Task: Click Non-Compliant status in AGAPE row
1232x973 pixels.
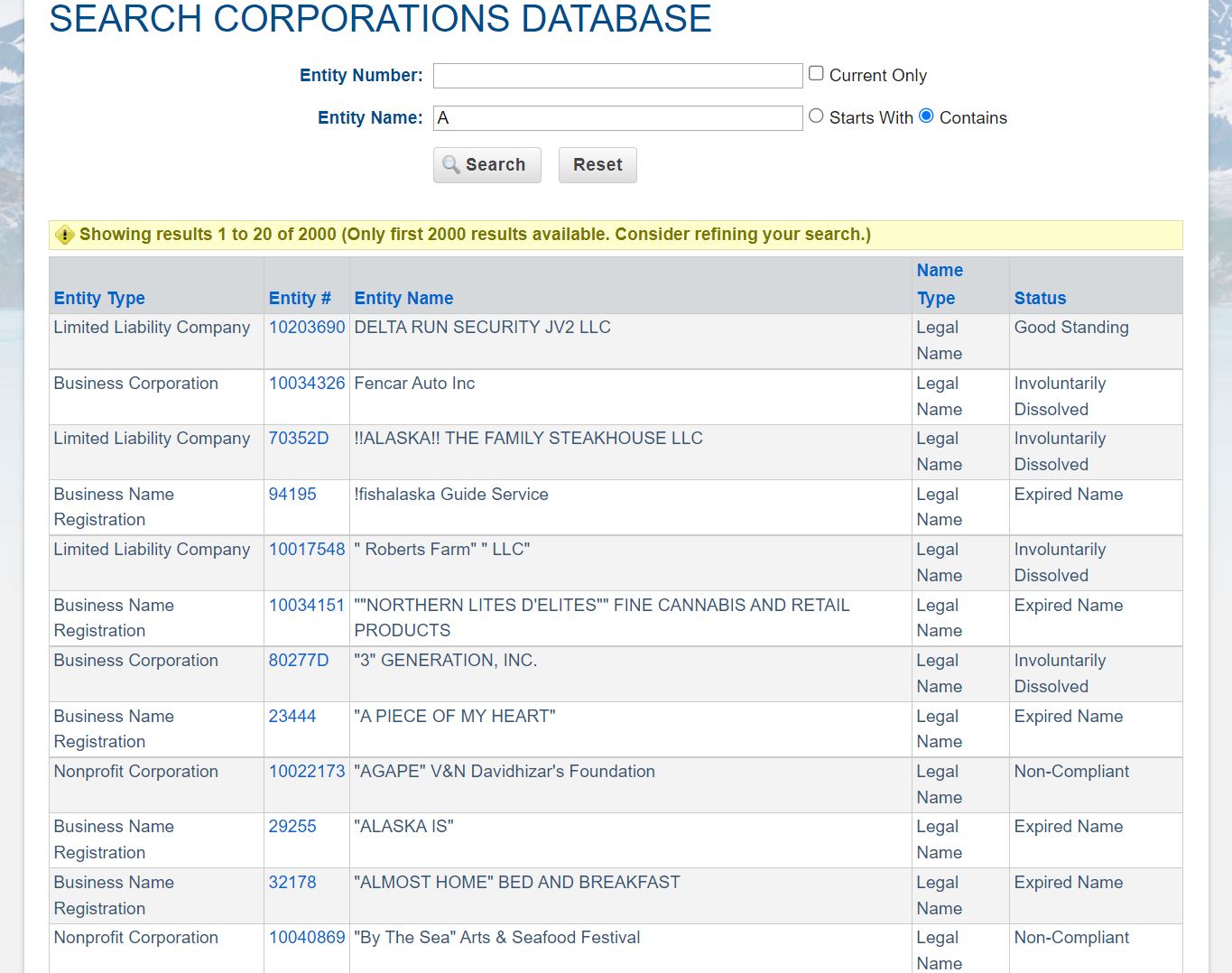Action: [1071, 772]
